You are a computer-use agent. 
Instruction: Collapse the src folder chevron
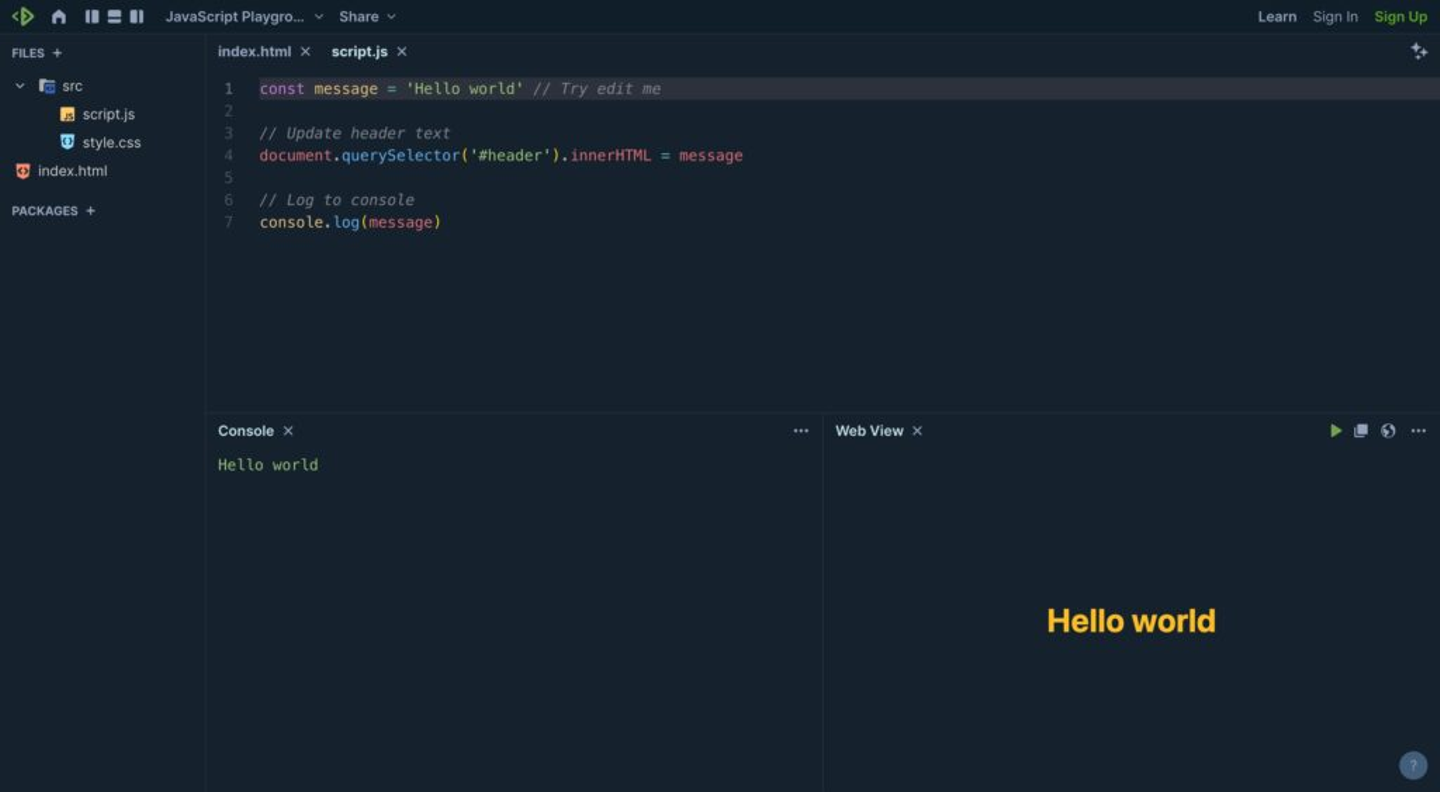click(x=20, y=86)
